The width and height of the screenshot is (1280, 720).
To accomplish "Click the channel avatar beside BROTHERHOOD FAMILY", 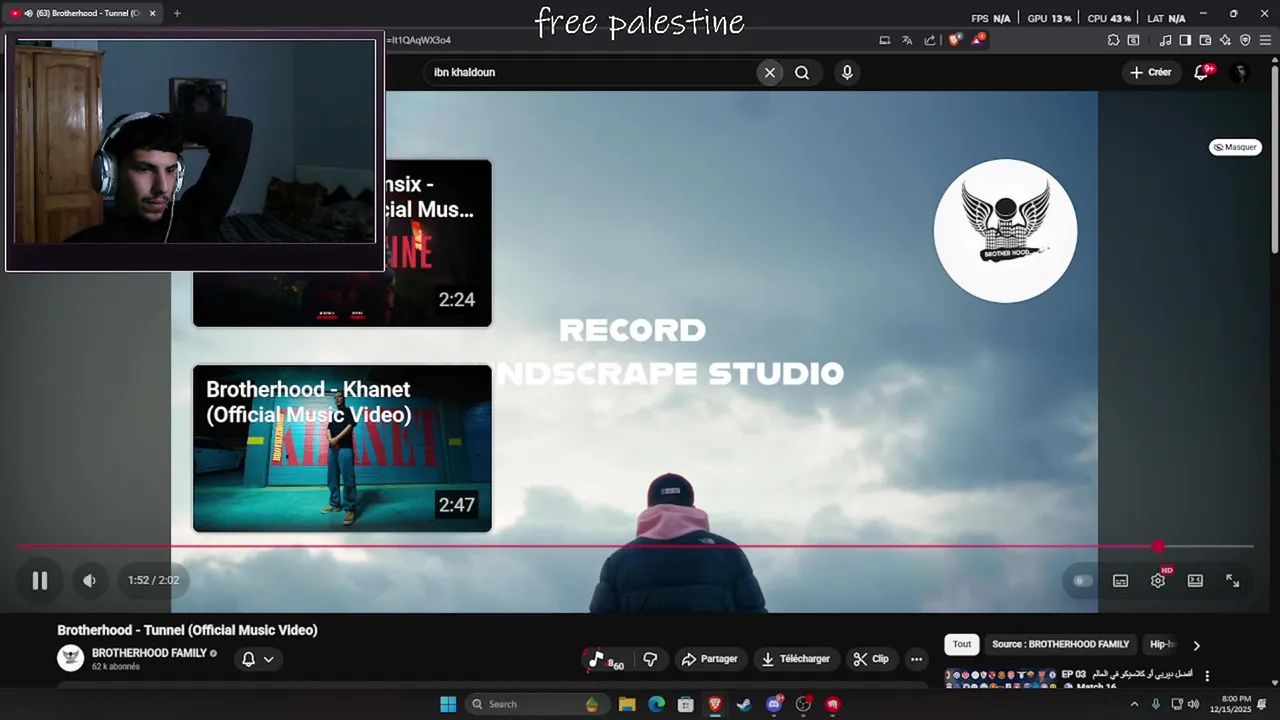I will coord(70,658).
